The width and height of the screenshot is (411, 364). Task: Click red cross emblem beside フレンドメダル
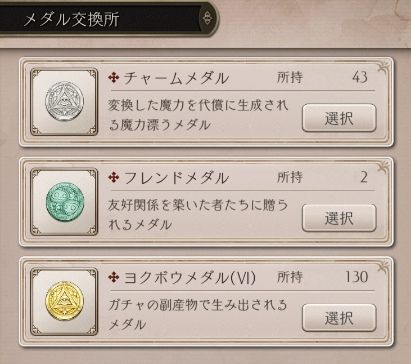coord(114,177)
